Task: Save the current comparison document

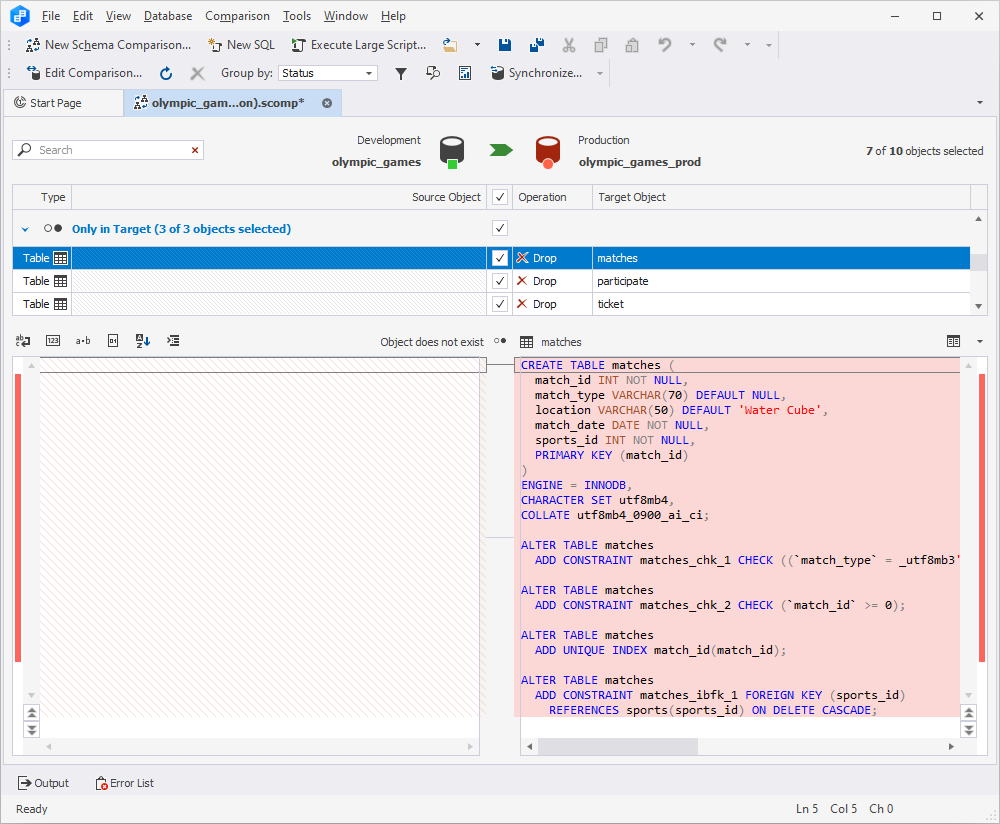Action: click(504, 45)
